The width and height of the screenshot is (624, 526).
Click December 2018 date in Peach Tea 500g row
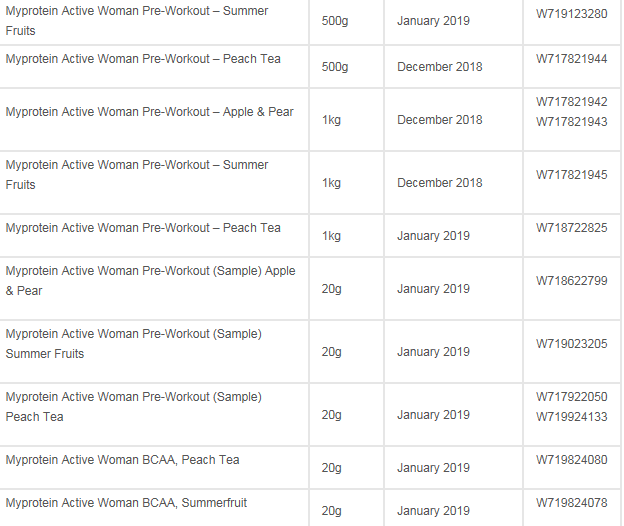[x=440, y=67]
